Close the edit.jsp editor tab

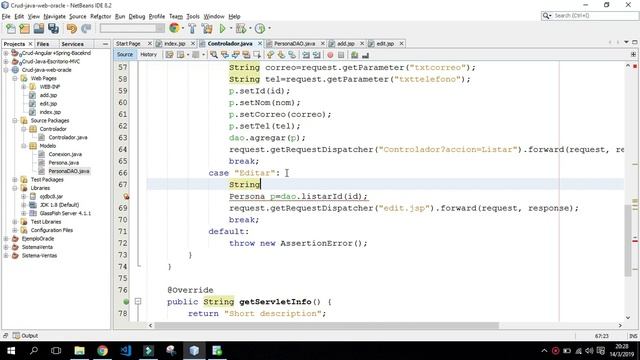pyautogui.click(x=402, y=43)
